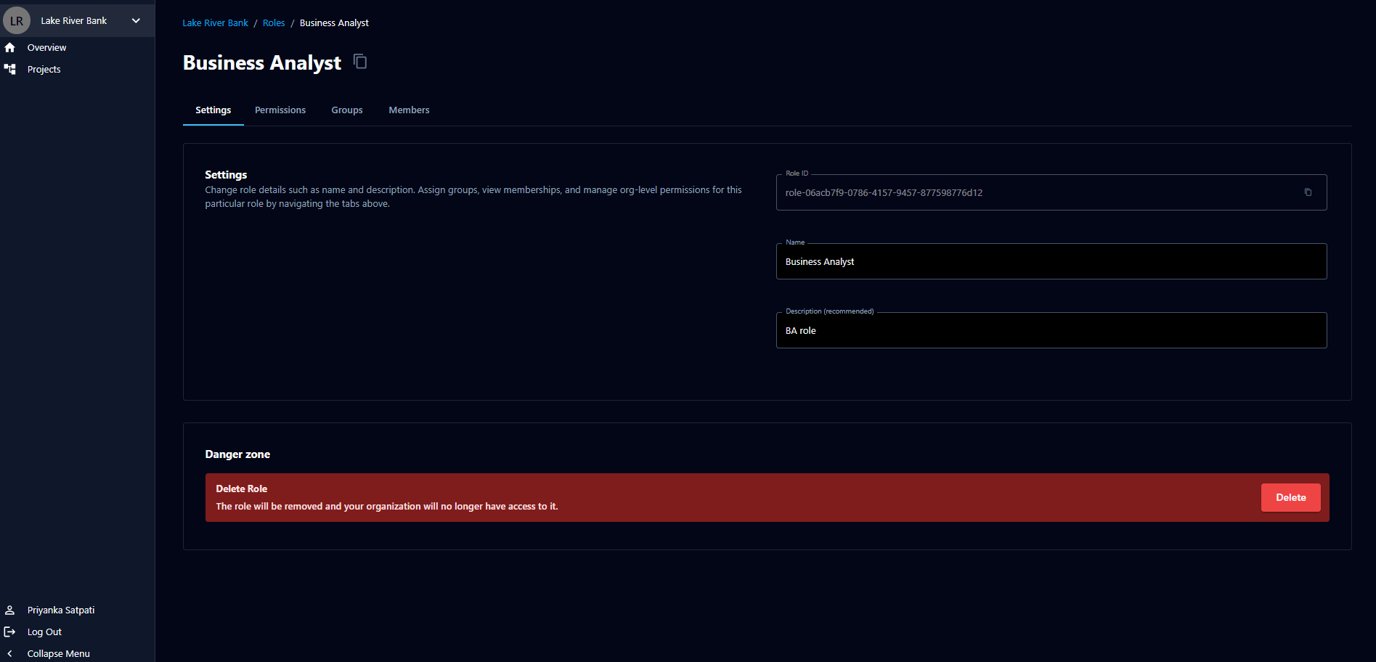
Task: Click the Danger zone heading
Action: tap(237, 454)
